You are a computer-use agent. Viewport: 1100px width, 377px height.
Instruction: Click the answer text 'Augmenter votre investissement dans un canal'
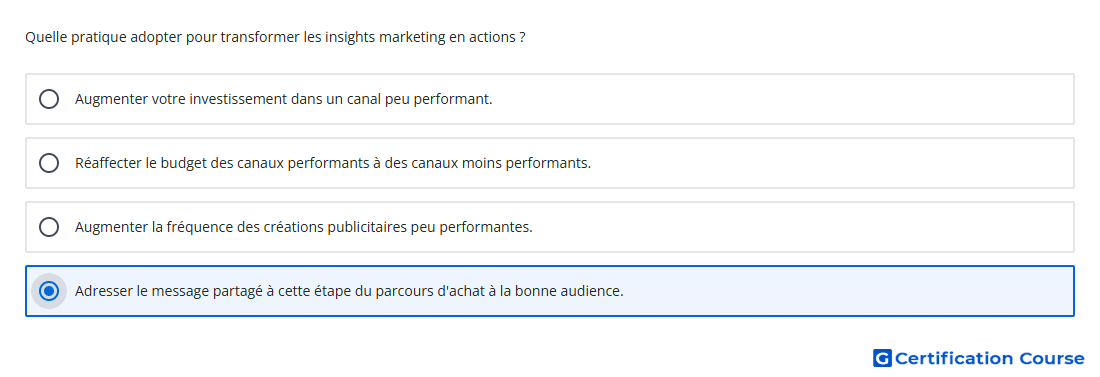[x=228, y=99]
